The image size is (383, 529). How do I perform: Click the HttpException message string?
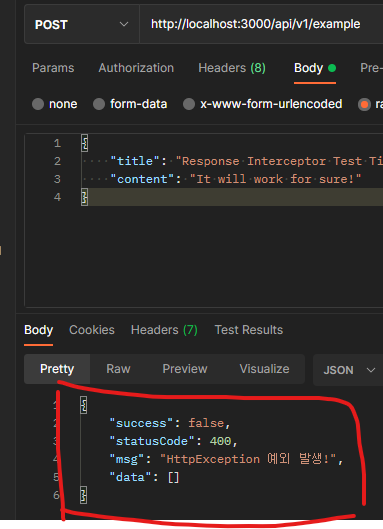tap(248, 459)
